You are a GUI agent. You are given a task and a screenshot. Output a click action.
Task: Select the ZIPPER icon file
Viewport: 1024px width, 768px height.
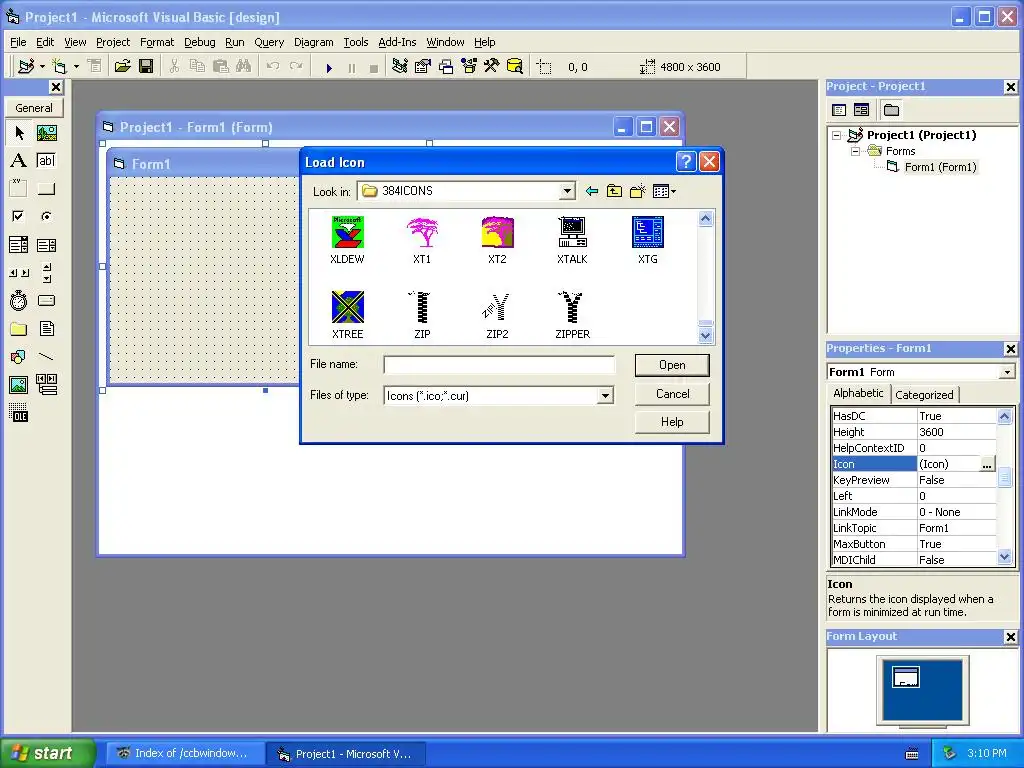coord(572,315)
